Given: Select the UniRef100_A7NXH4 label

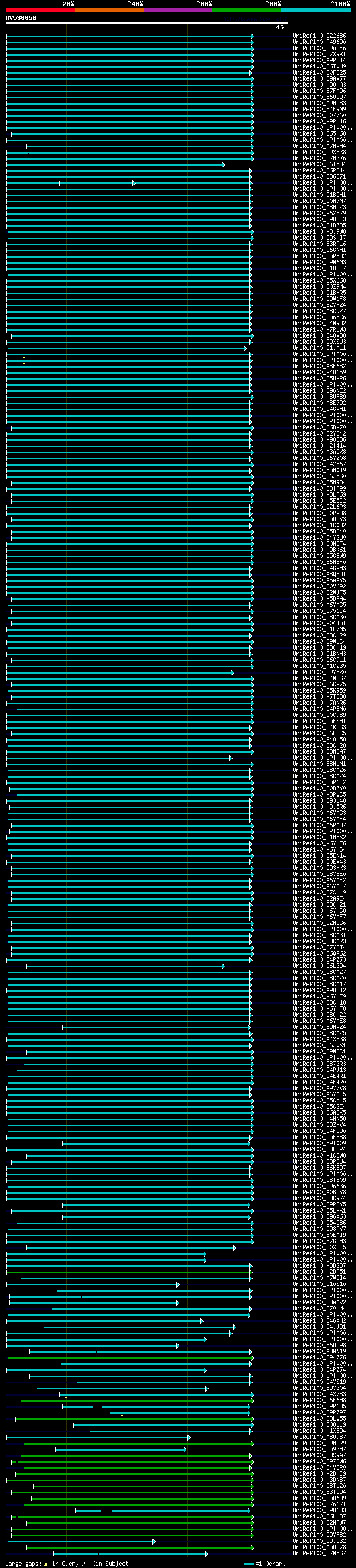Looking at the screenshot, I should 319,146.
